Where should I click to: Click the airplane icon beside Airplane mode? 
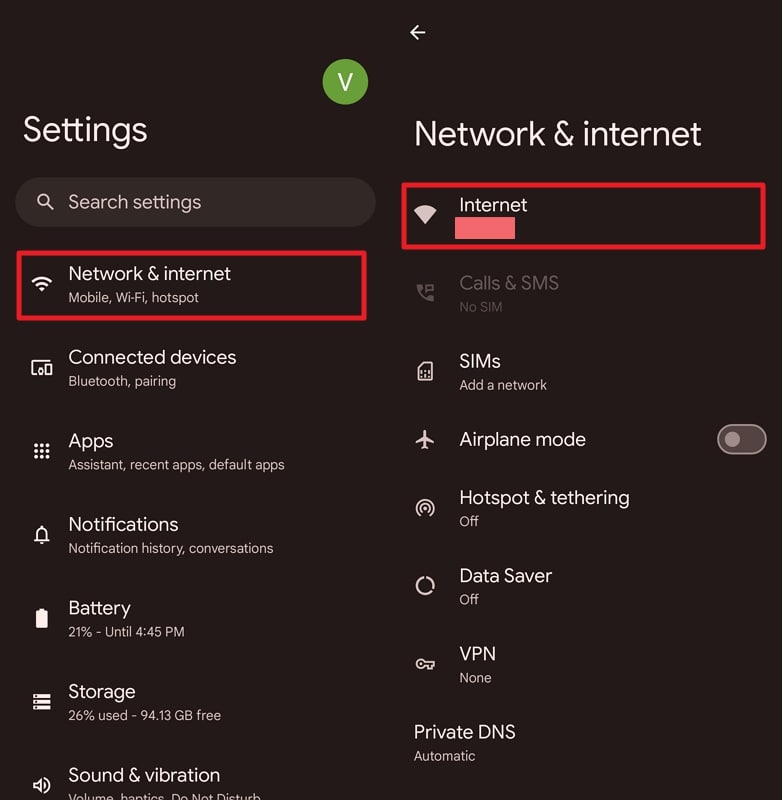425,439
